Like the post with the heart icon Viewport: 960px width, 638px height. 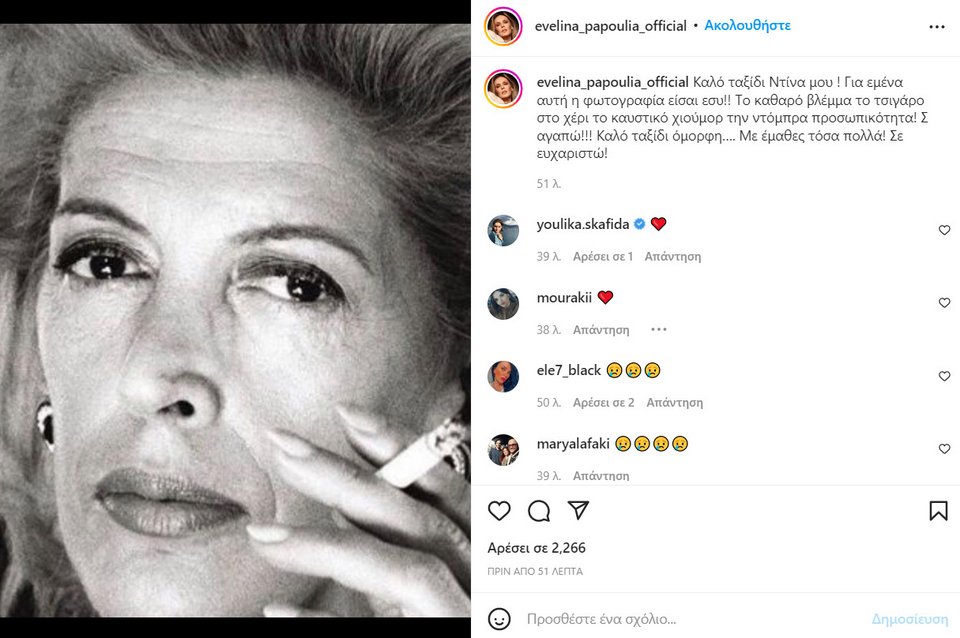499,511
